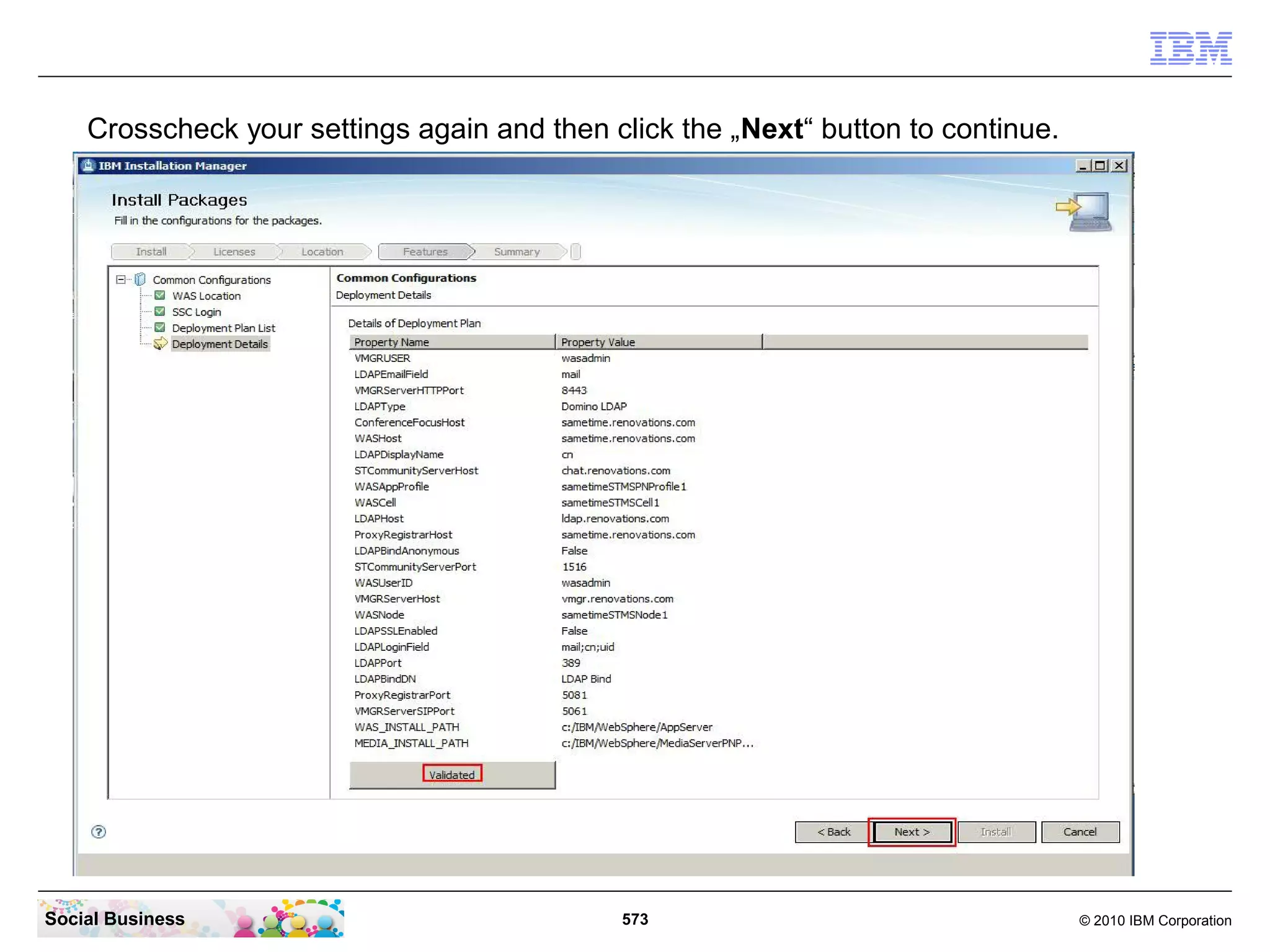Select the WAS_INSTALL_PATH row
Image resolution: width=1270 pixels, height=952 pixels.
click(x=718, y=728)
